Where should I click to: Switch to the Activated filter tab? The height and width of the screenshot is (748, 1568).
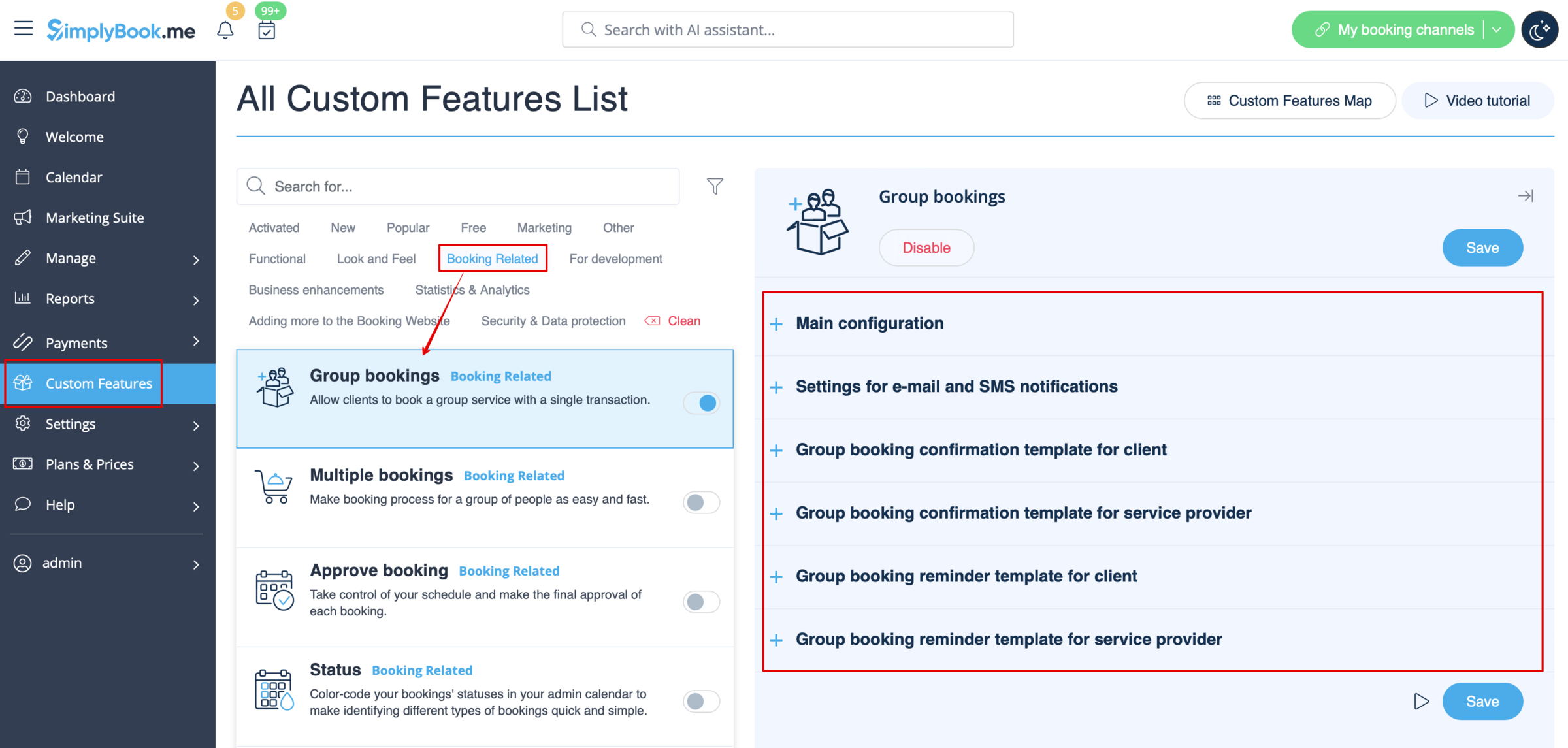click(273, 227)
